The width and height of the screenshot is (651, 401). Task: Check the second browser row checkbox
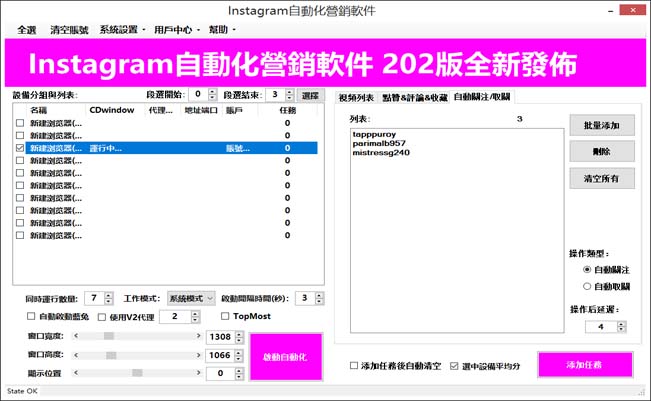click(20, 135)
